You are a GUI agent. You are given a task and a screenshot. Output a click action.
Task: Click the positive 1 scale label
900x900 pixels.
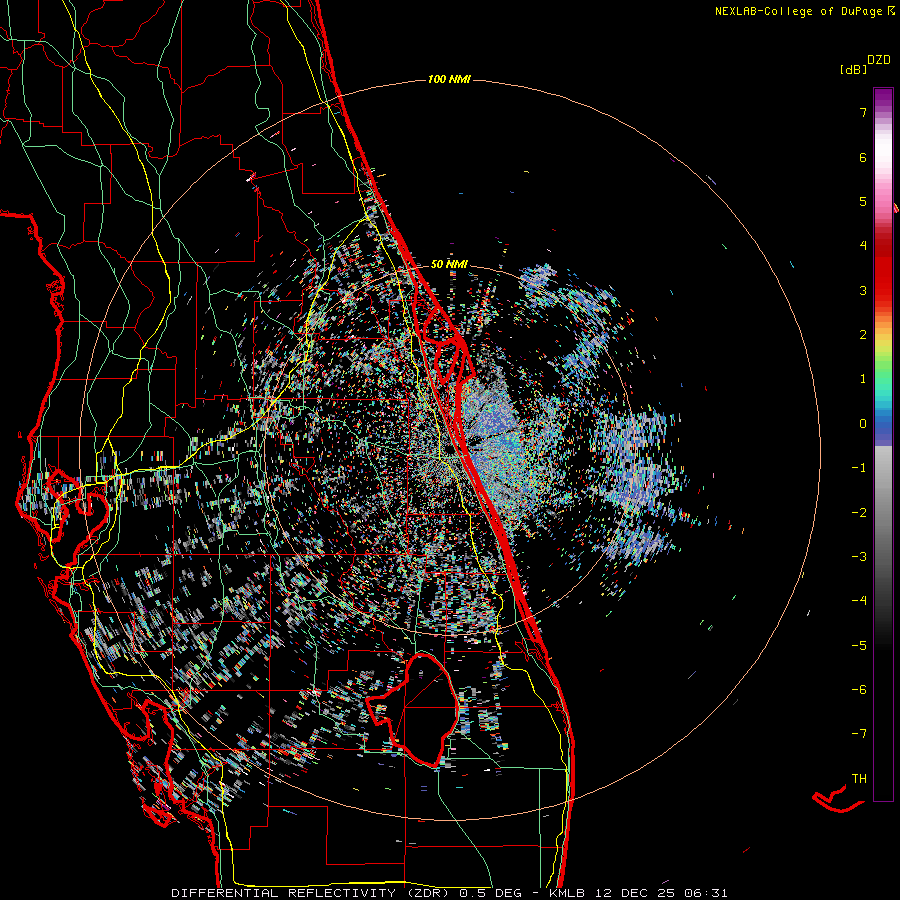863,379
